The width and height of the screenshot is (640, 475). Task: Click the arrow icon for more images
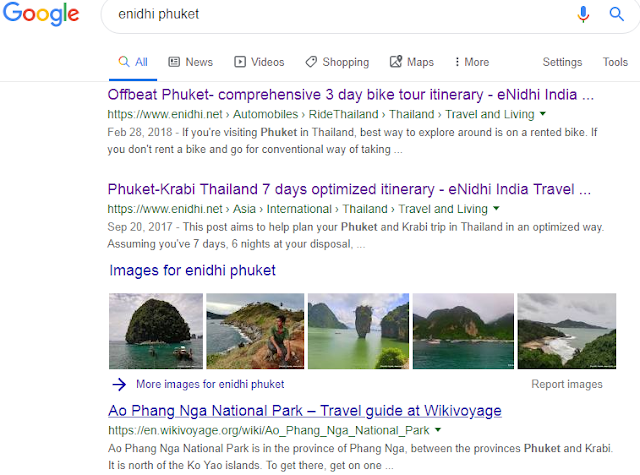click(x=119, y=384)
